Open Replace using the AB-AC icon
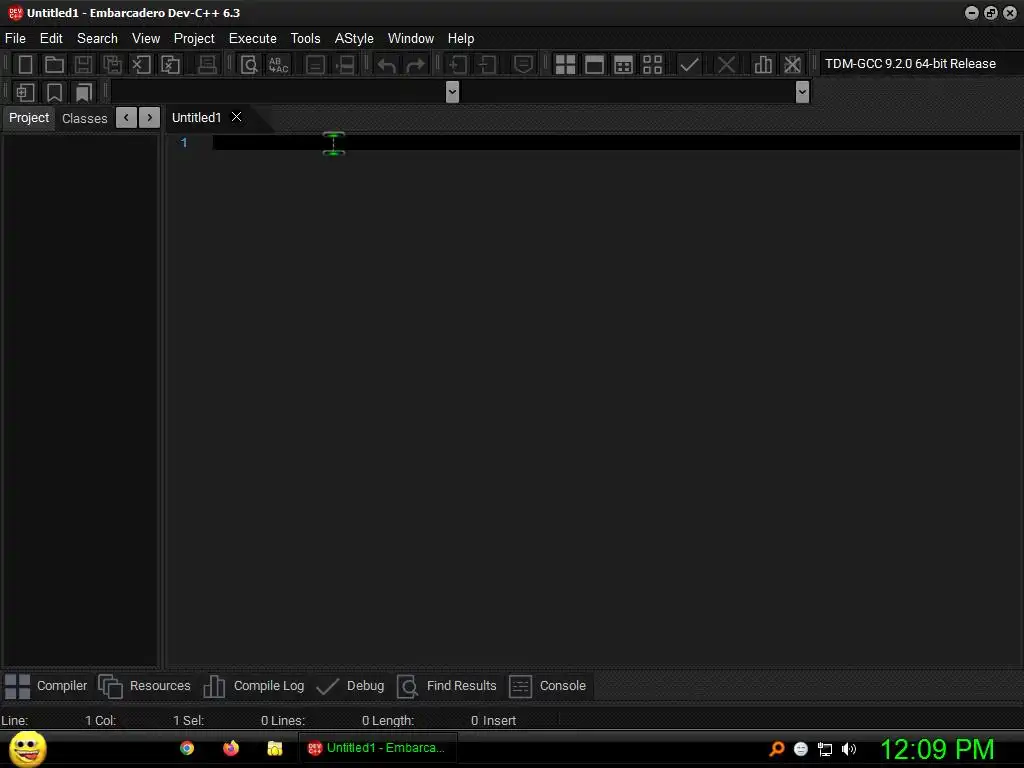Image resolution: width=1024 pixels, height=768 pixels. coord(278,64)
